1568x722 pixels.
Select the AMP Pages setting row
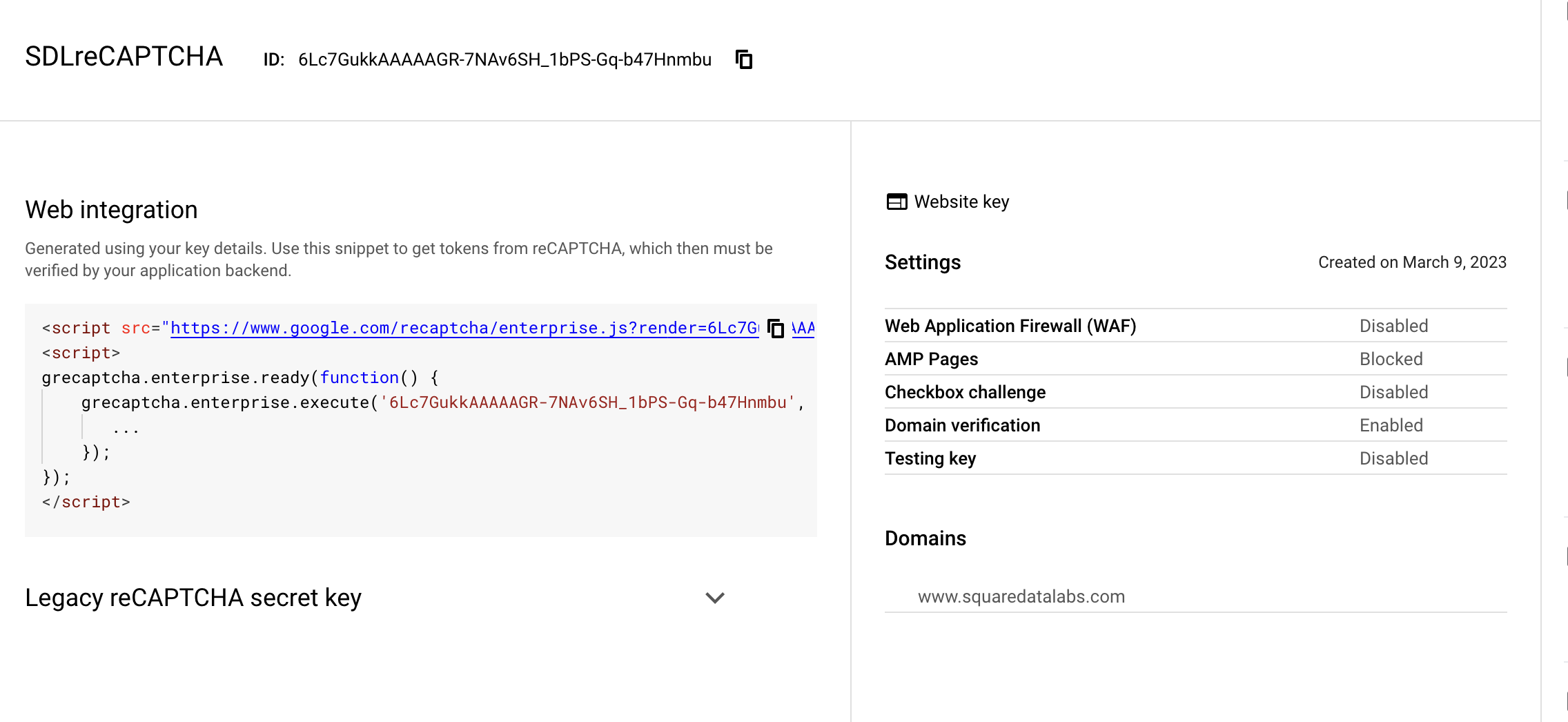(x=932, y=359)
